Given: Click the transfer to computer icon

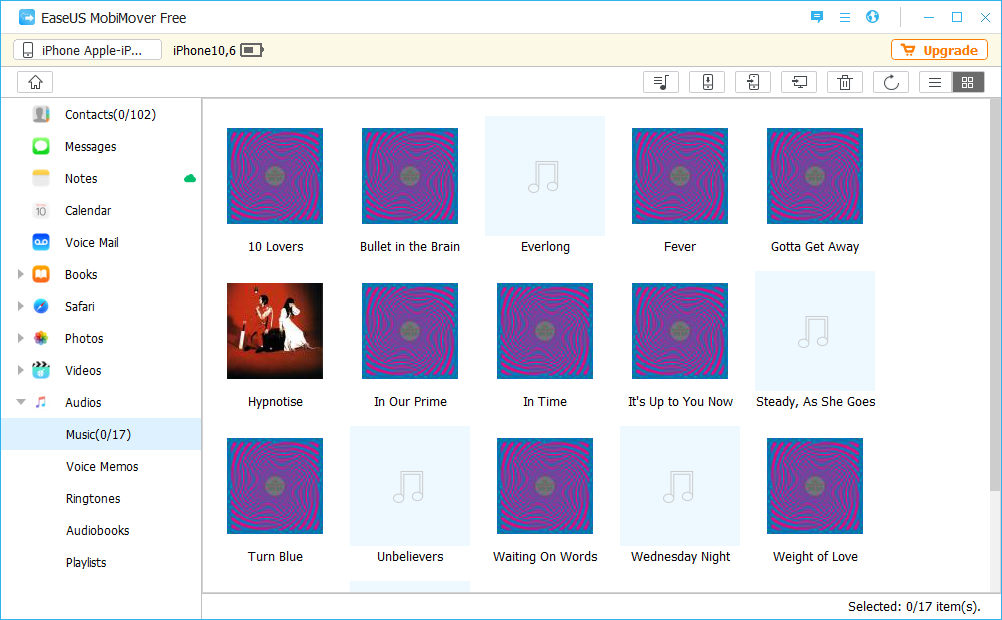Looking at the screenshot, I should point(799,82).
